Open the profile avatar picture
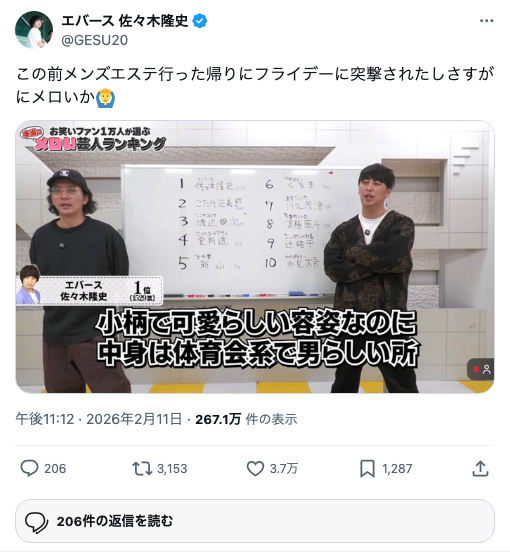Screen dimensions: 510x552 [34, 30]
